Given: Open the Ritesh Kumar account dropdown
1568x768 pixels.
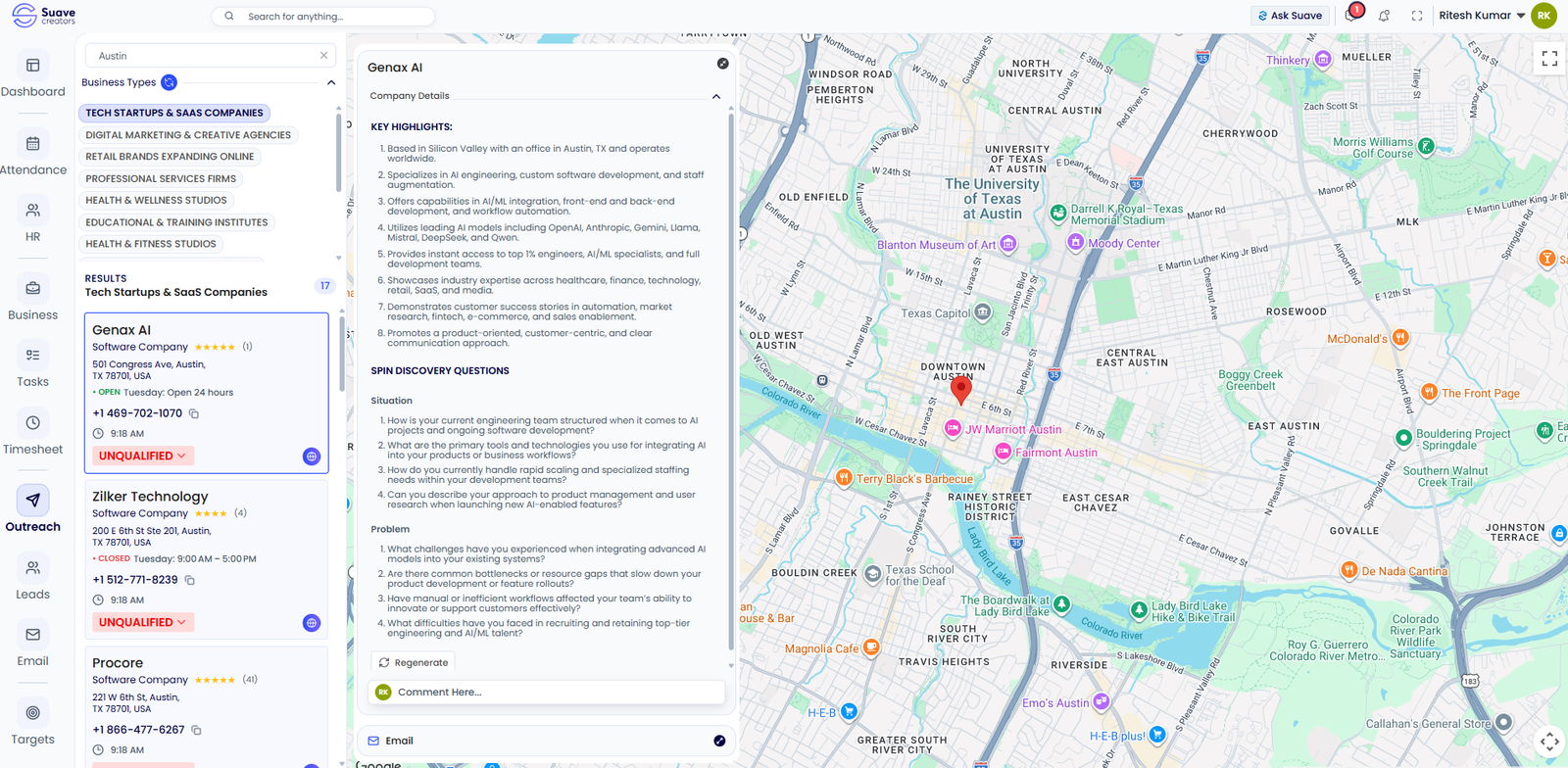Looking at the screenshot, I should coord(1482,16).
